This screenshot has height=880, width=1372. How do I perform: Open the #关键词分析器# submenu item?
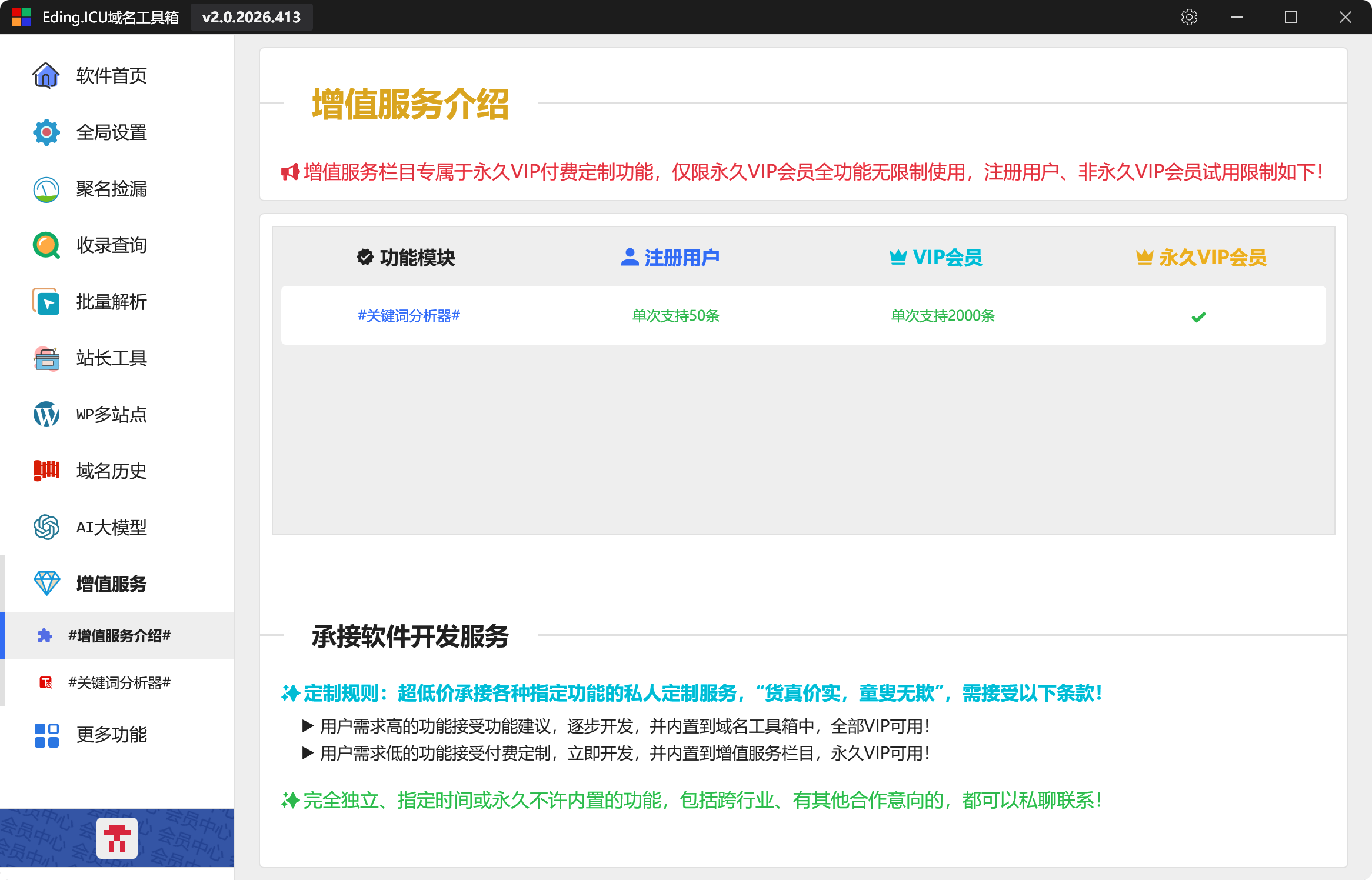coord(119,683)
